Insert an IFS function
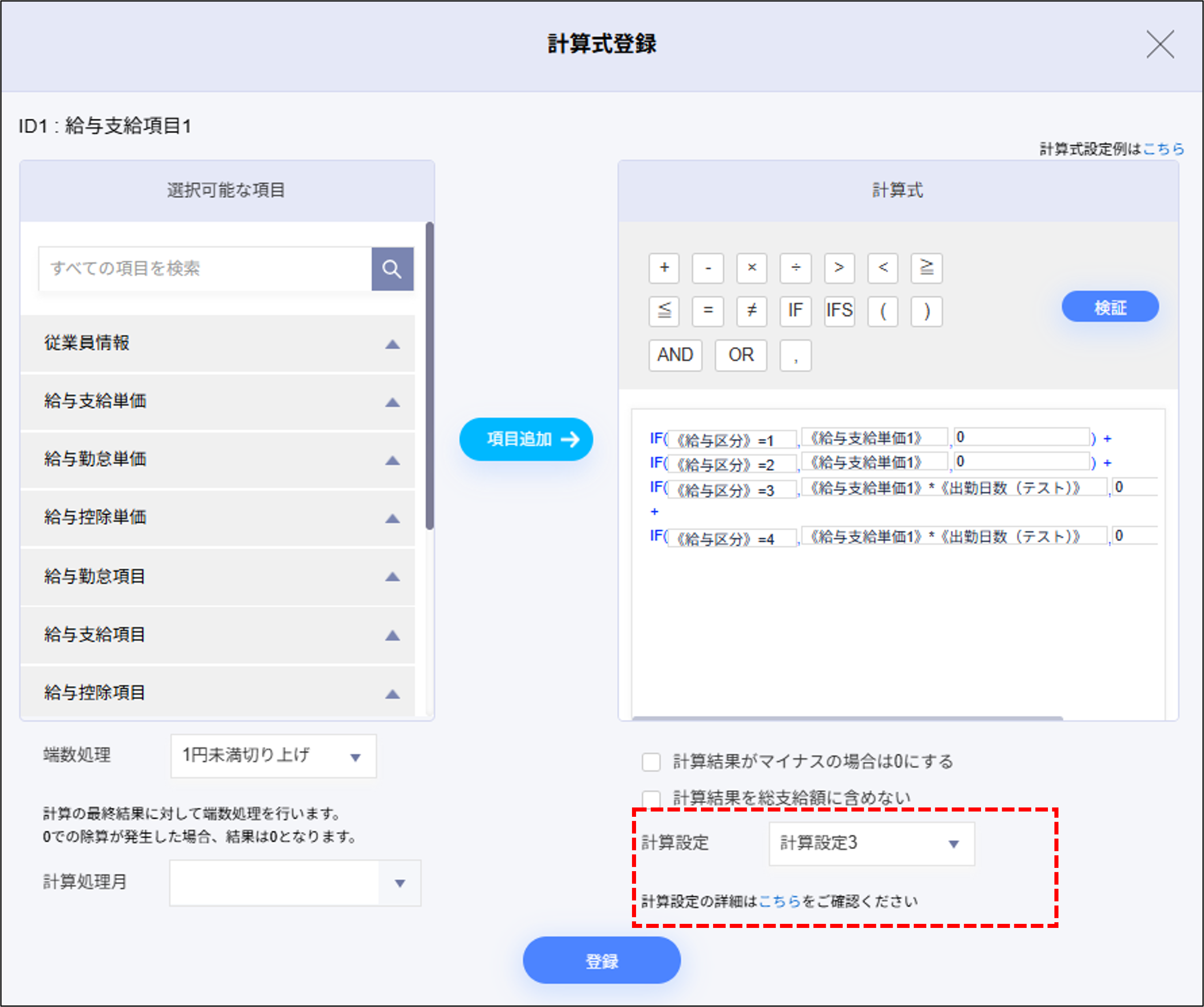Screen dimensions: 1204x1007 [x=839, y=311]
